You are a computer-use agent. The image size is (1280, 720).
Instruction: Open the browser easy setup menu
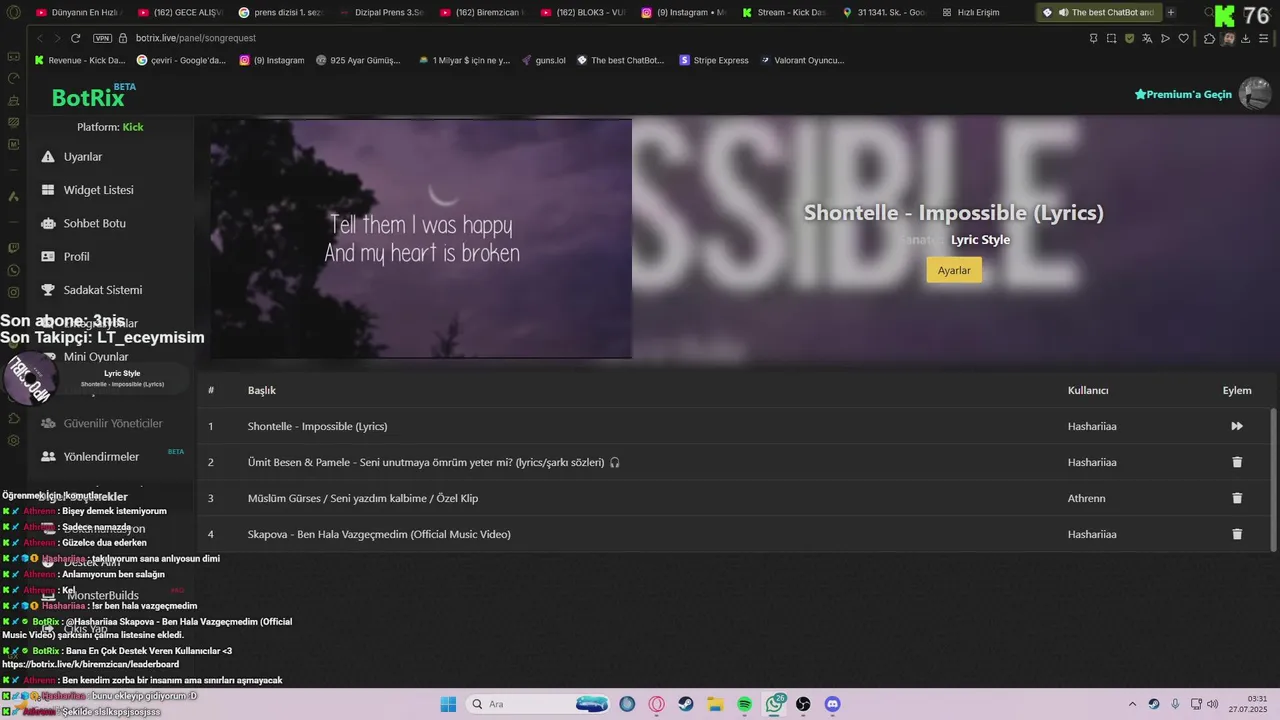[1265, 38]
